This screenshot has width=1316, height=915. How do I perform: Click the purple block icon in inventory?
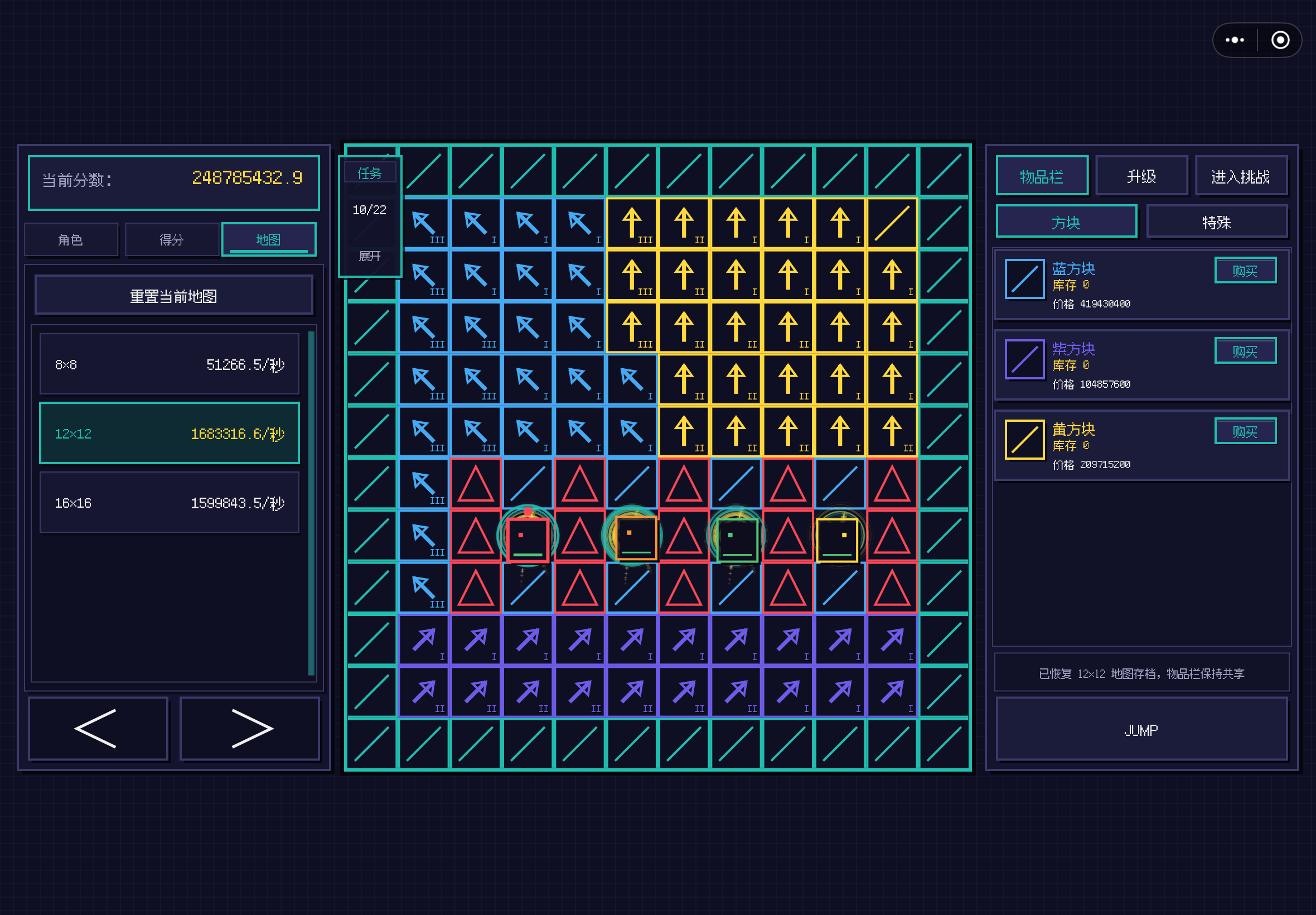pos(1024,359)
